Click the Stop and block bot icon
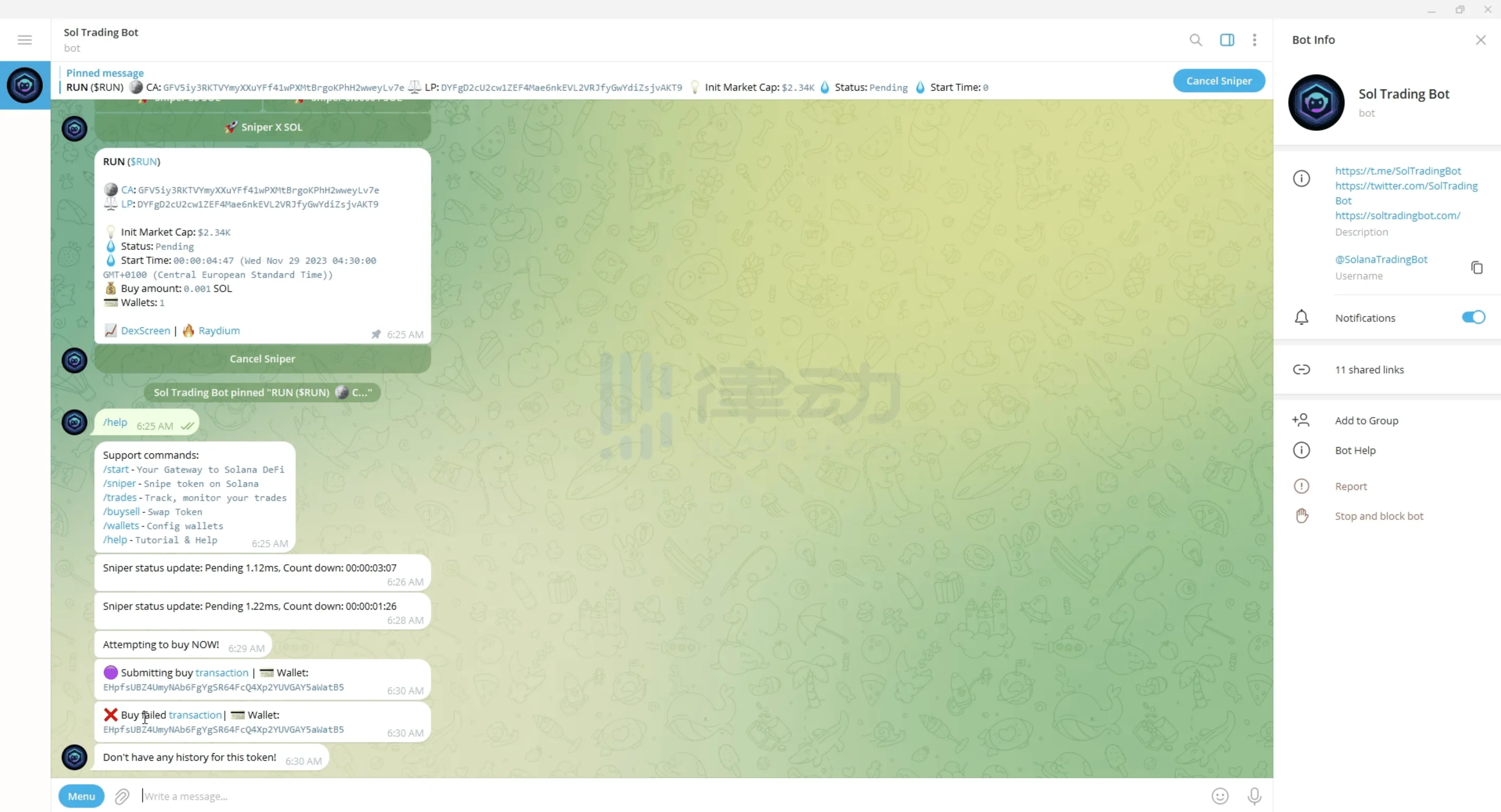The image size is (1501, 812). pos(1303,515)
